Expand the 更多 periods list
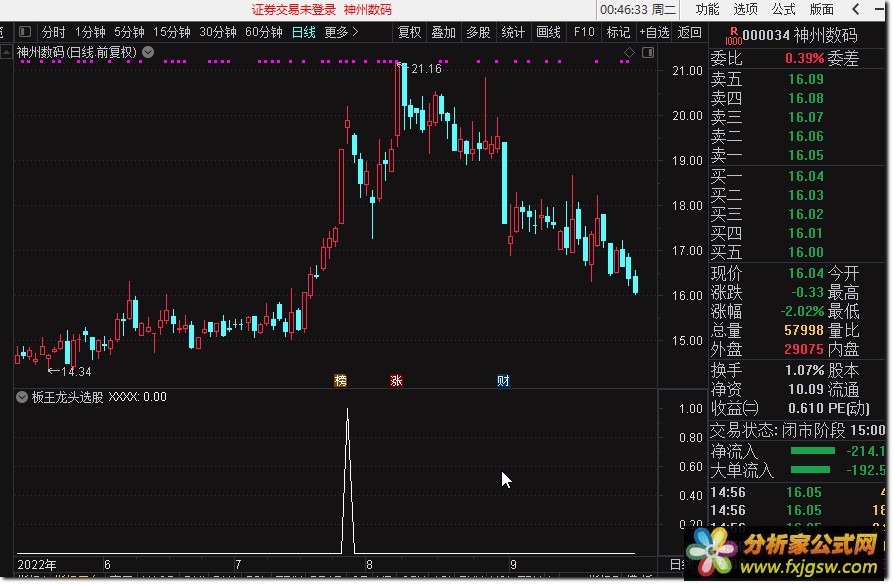 [341, 33]
